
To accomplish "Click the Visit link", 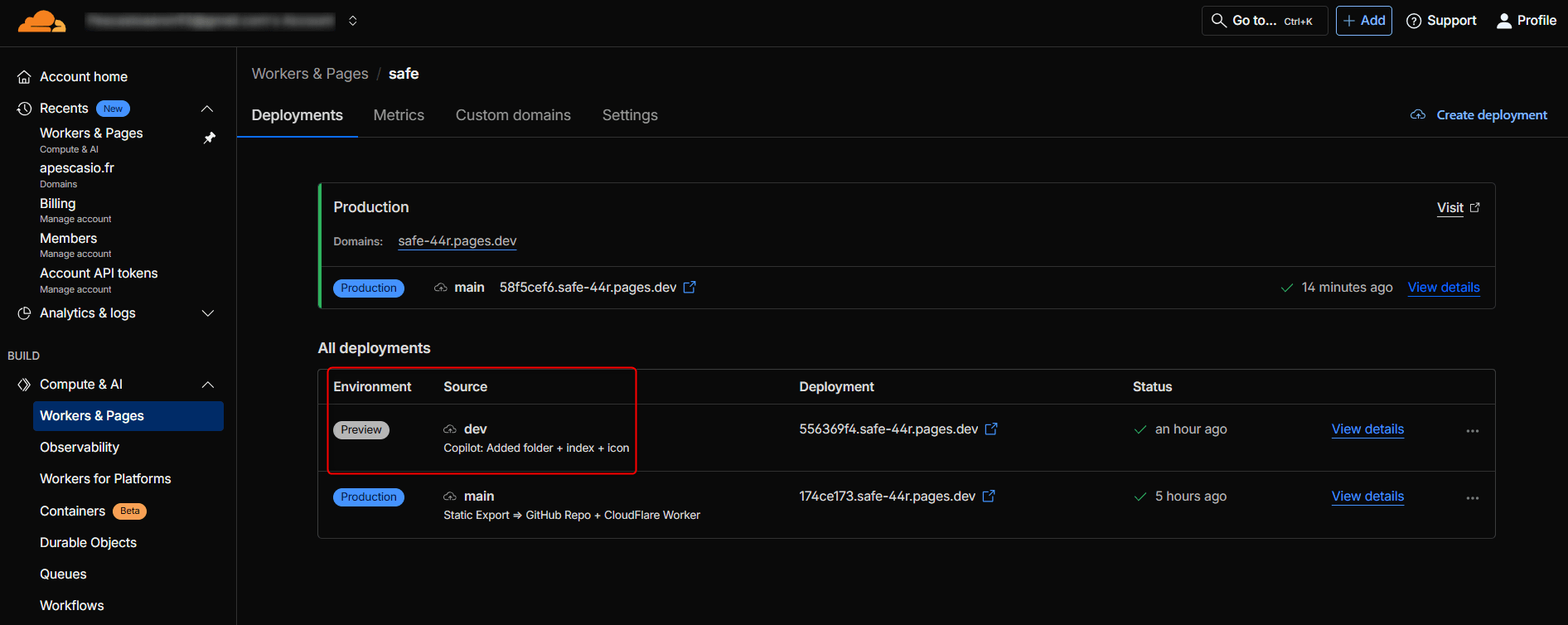I will (1449, 208).
